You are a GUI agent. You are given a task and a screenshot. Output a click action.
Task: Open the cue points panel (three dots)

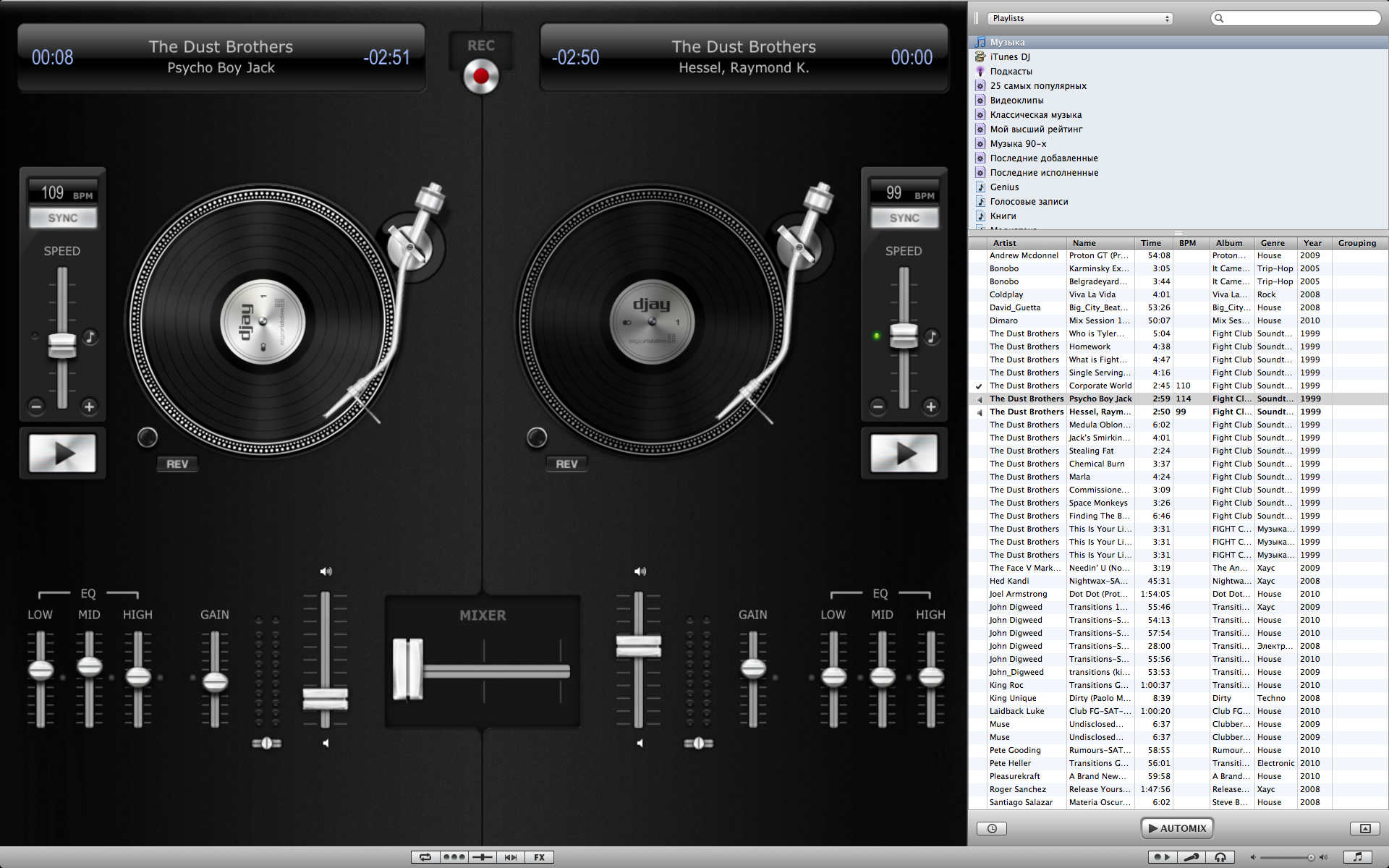(x=454, y=857)
